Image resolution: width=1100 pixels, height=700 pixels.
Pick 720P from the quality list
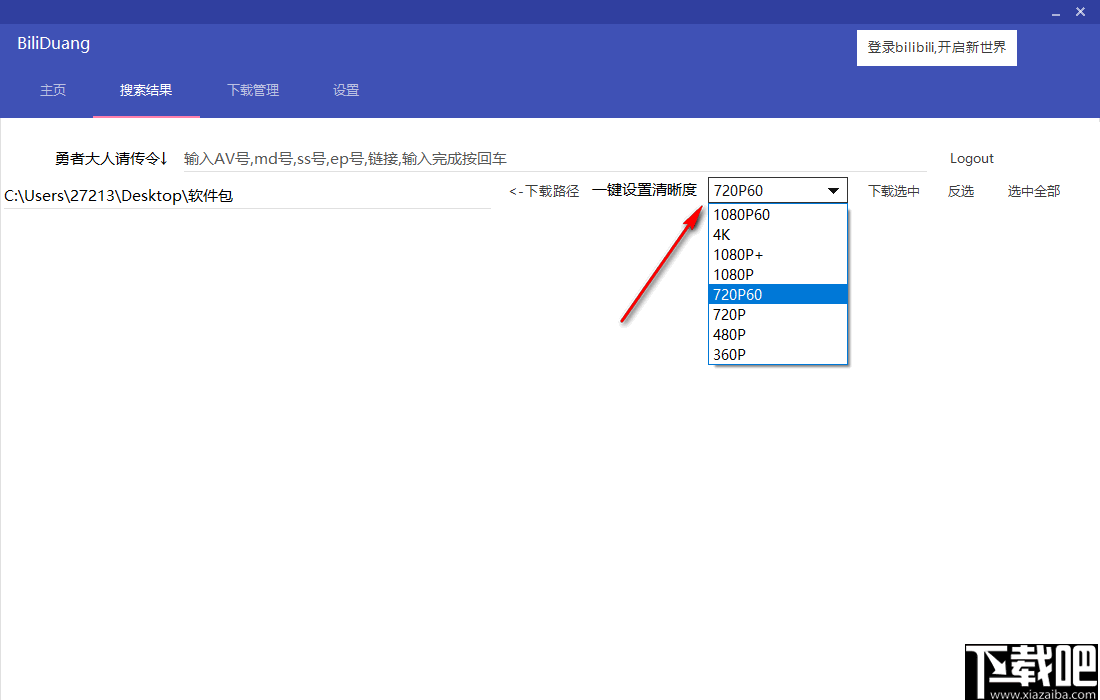(x=731, y=314)
